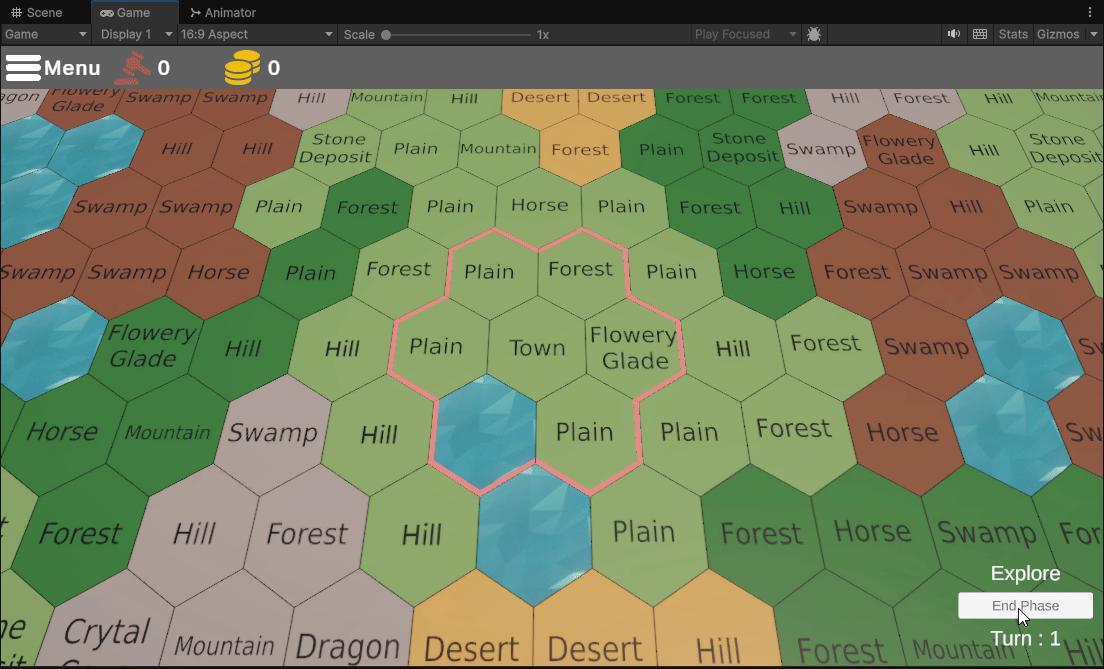Toggle the keyboard shortcuts icon

point(979,34)
